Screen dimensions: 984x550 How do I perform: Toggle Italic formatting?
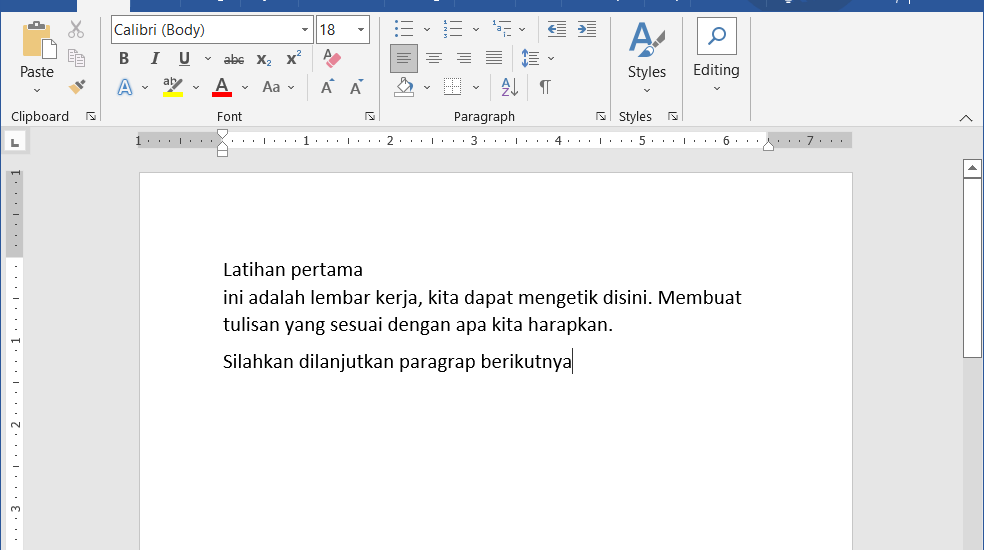[154, 58]
